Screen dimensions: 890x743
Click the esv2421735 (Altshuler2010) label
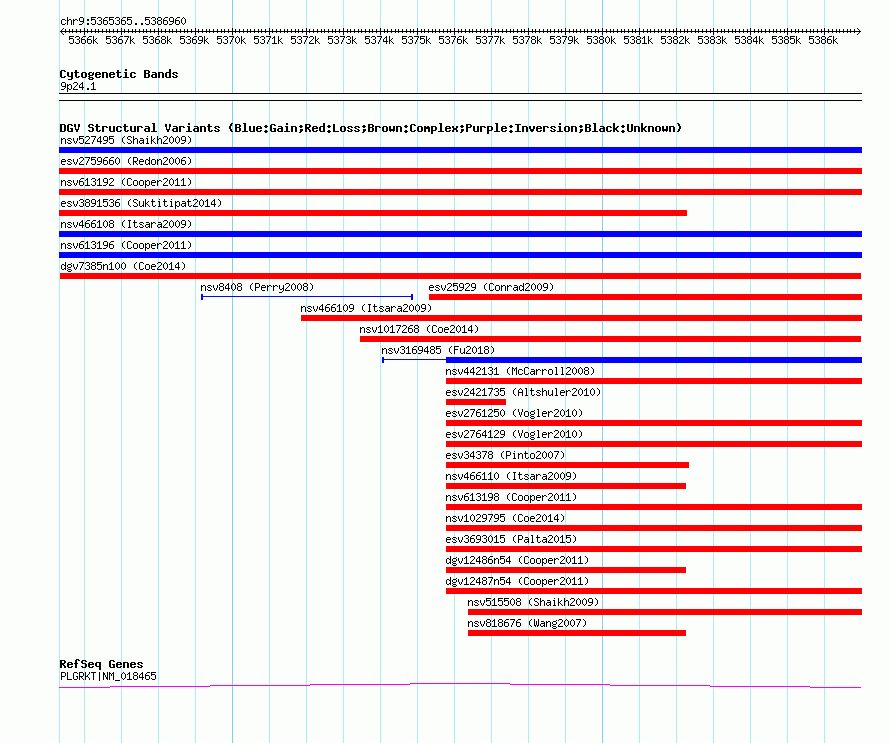[523, 392]
